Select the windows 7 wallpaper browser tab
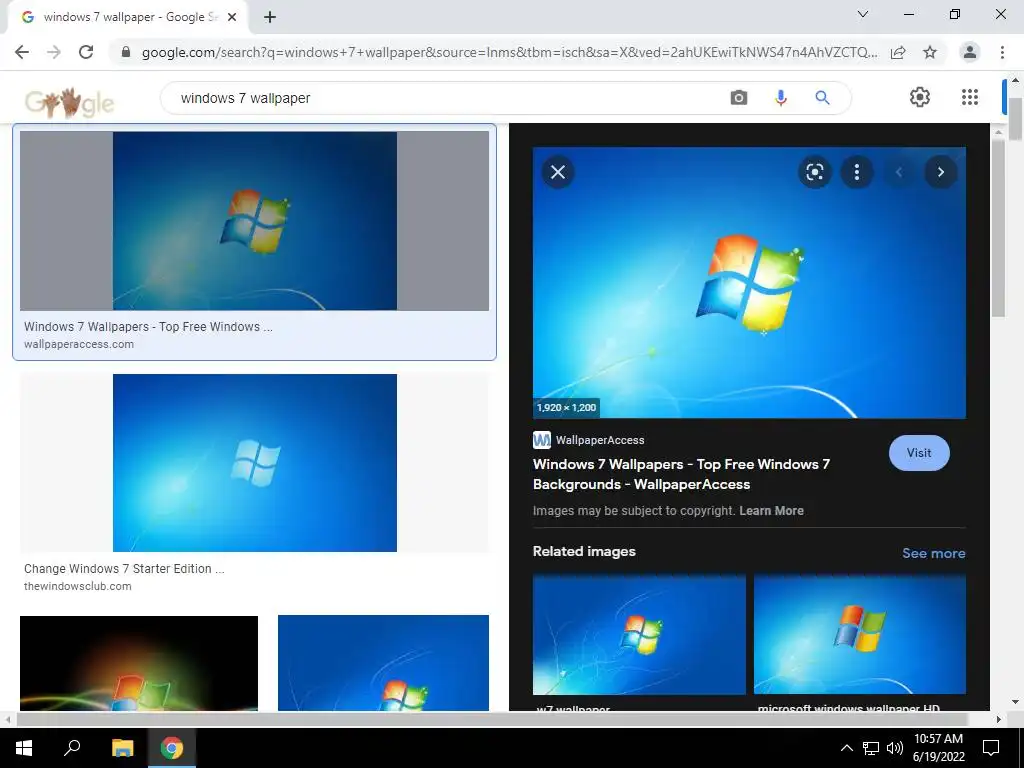This screenshot has height=768, width=1024. coord(127,17)
